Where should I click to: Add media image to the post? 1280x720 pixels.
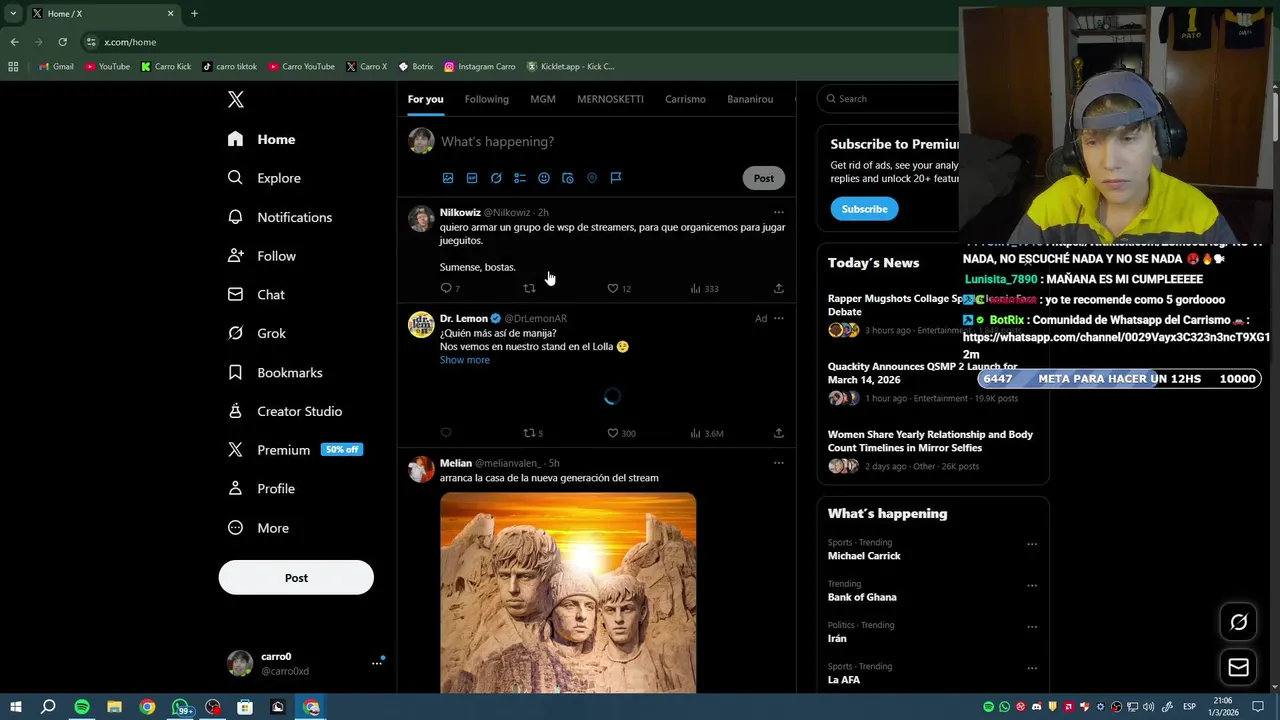click(x=448, y=178)
